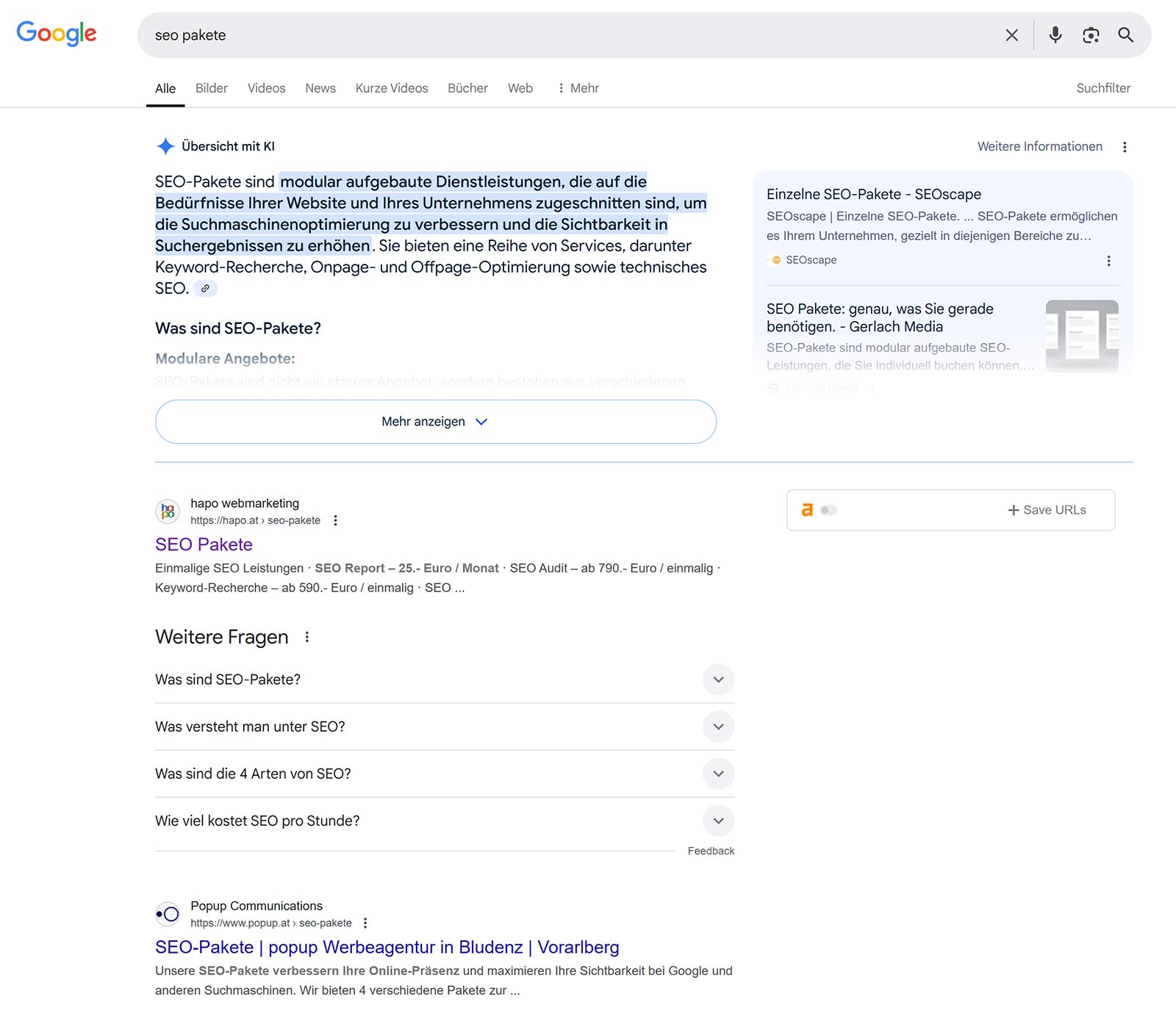Start voice search with microphone icon
Image resolution: width=1176 pixels, height=1019 pixels.
click(x=1055, y=35)
